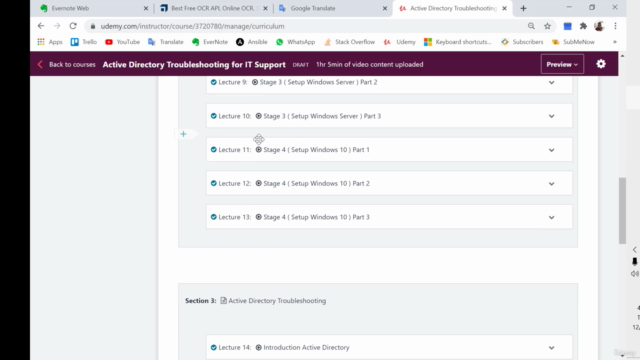The image size is (640, 360).
Task: Click site lock icon in address bar
Action: click(93, 26)
